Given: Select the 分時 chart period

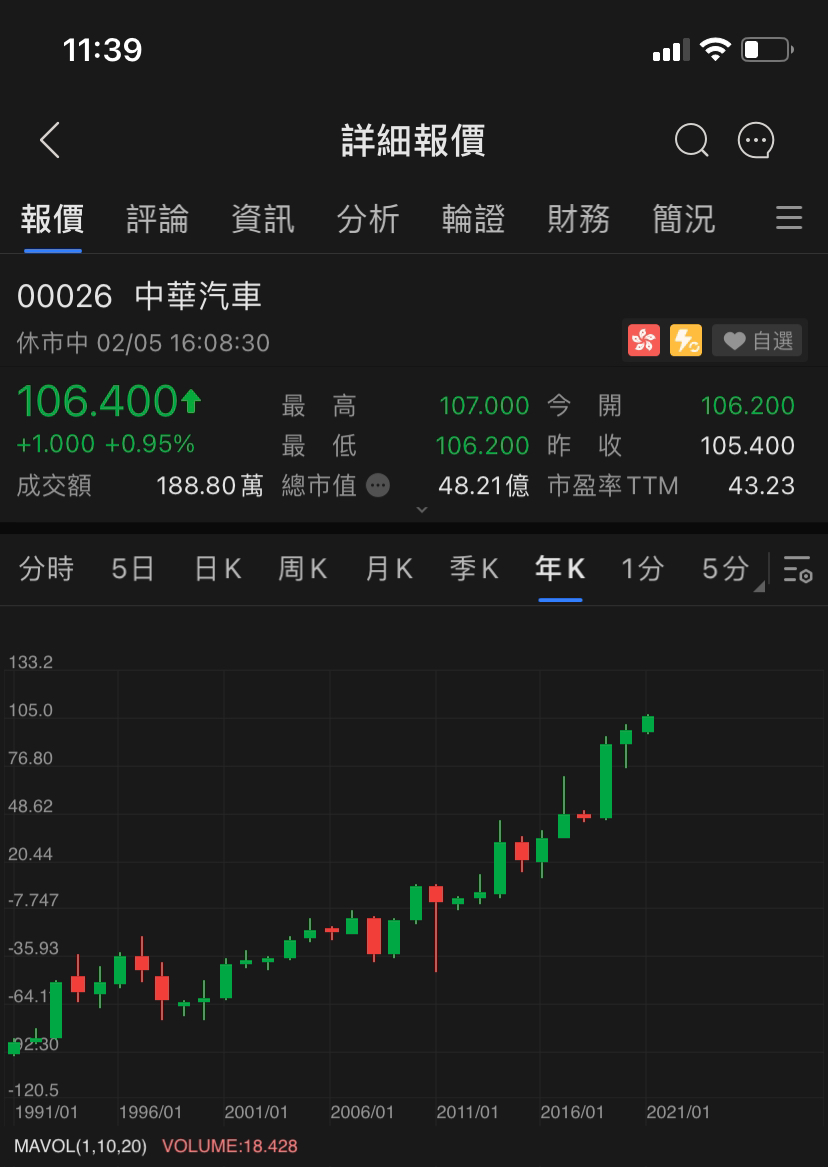Looking at the screenshot, I should (x=46, y=569).
